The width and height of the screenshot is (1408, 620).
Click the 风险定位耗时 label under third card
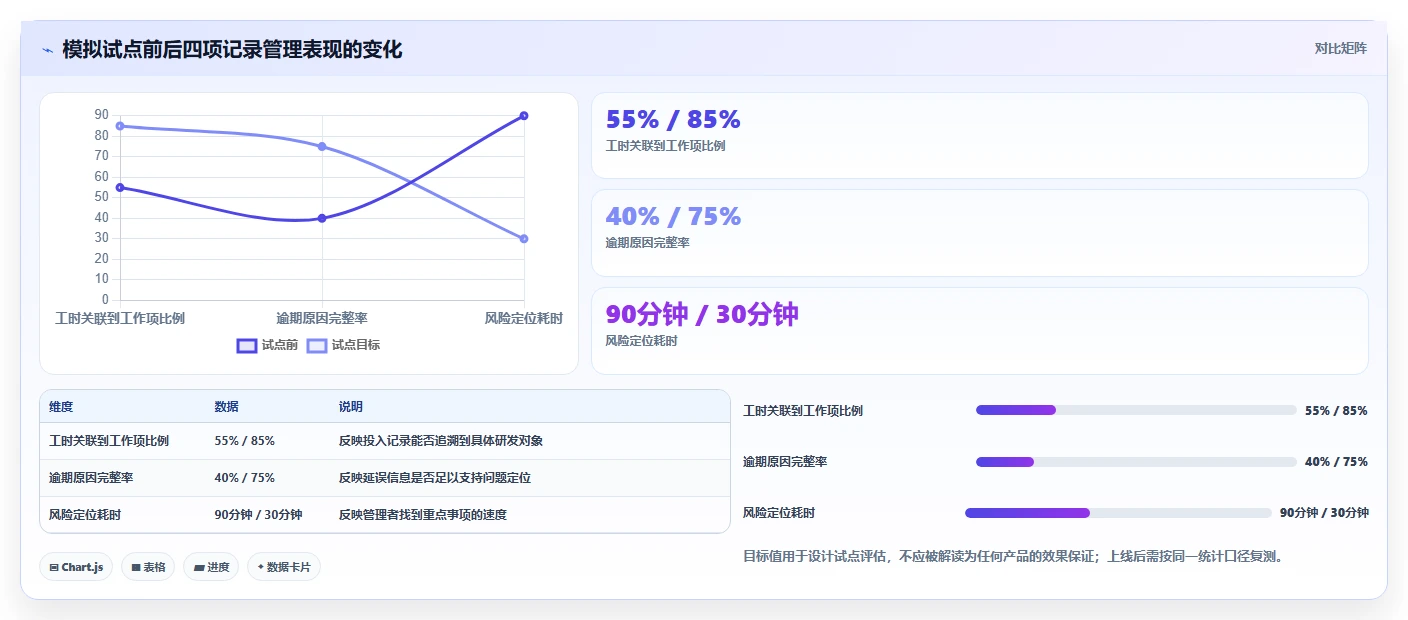[x=641, y=341]
